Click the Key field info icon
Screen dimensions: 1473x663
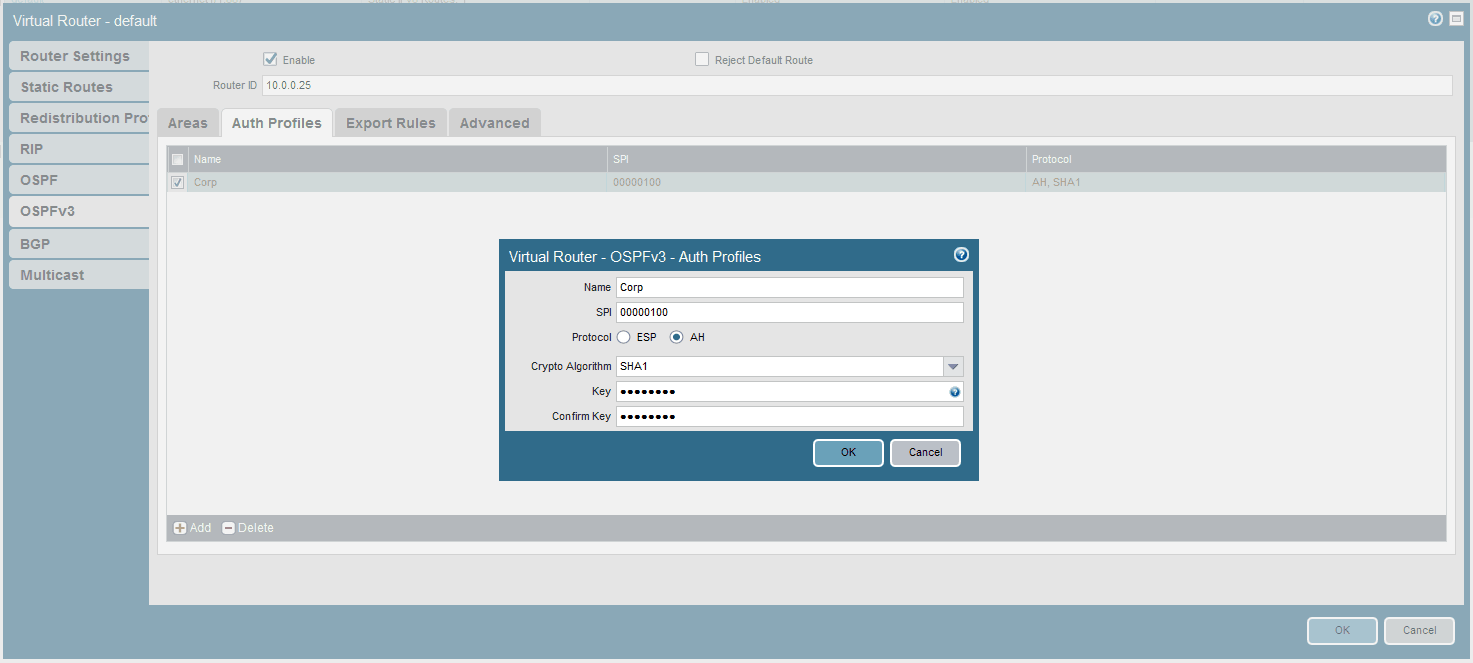tap(955, 392)
